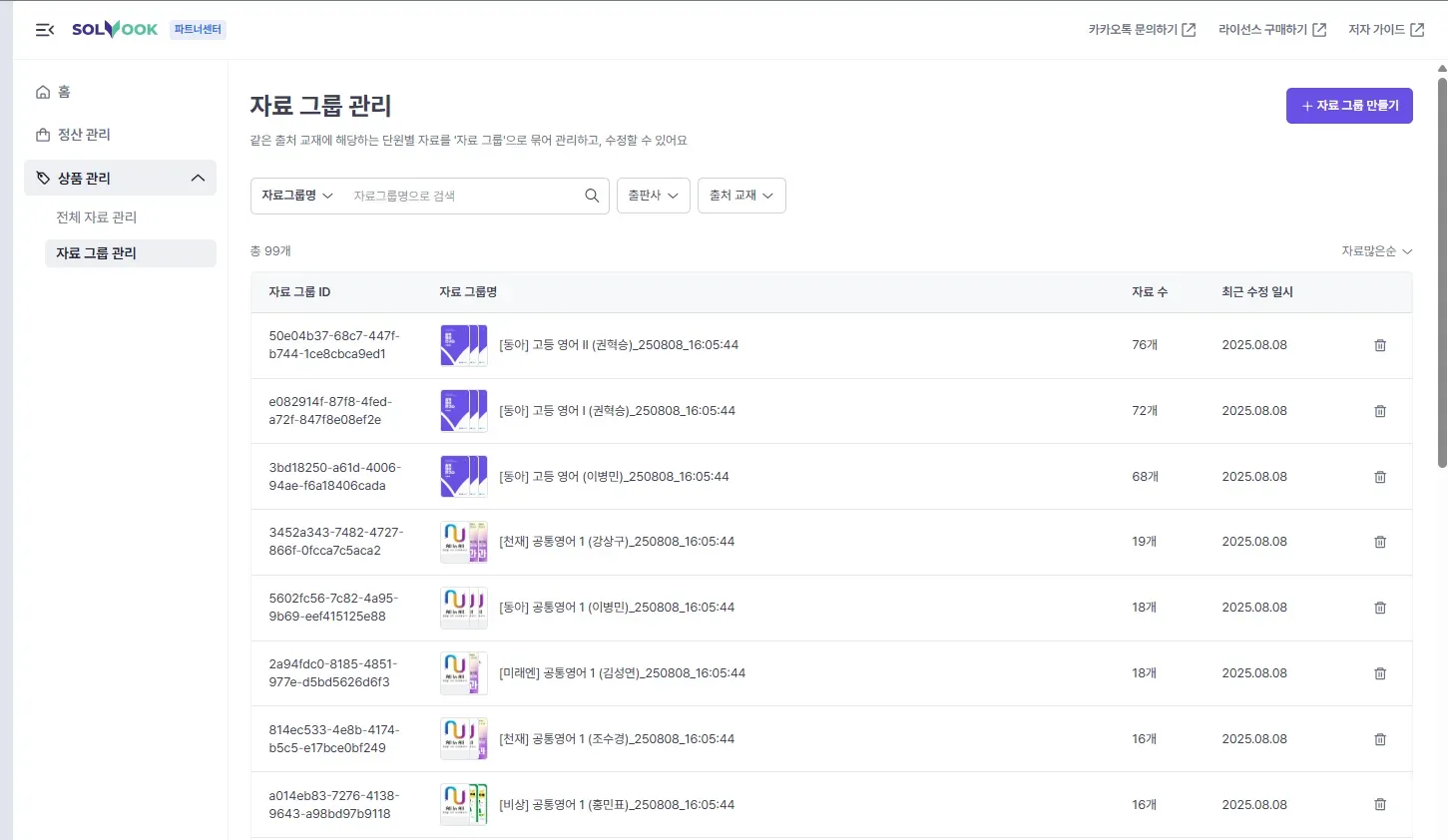Click the 최근 수정 일시 column header

point(1257,292)
